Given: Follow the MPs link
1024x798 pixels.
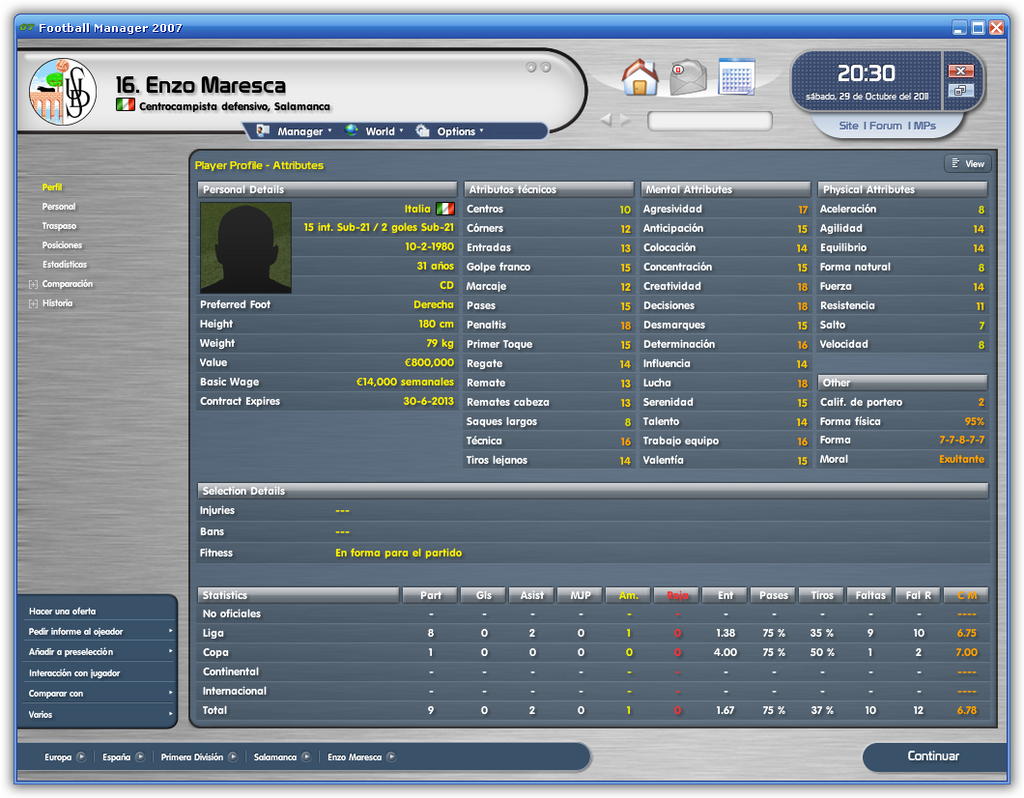Looking at the screenshot, I should coord(925,125).
